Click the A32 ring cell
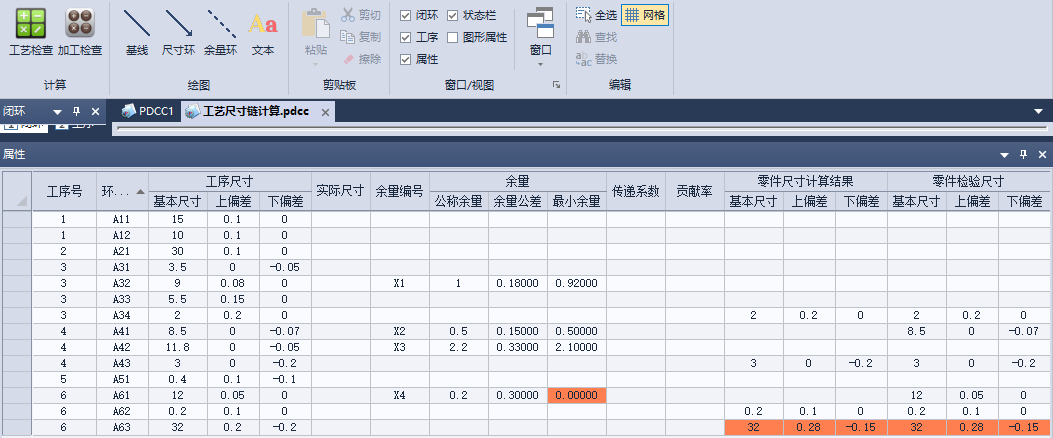1053x438 pixels. (x=122, y=283)
